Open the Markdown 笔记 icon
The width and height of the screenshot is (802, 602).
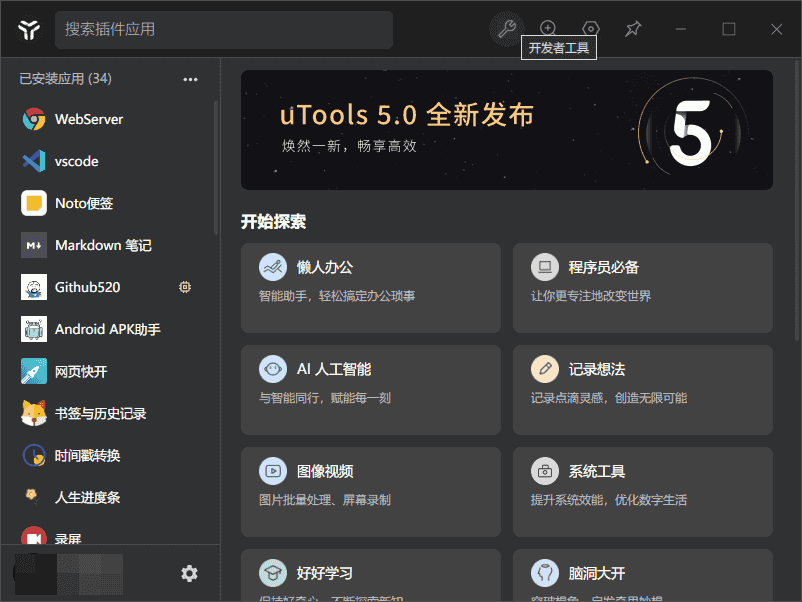pos(34,245)
